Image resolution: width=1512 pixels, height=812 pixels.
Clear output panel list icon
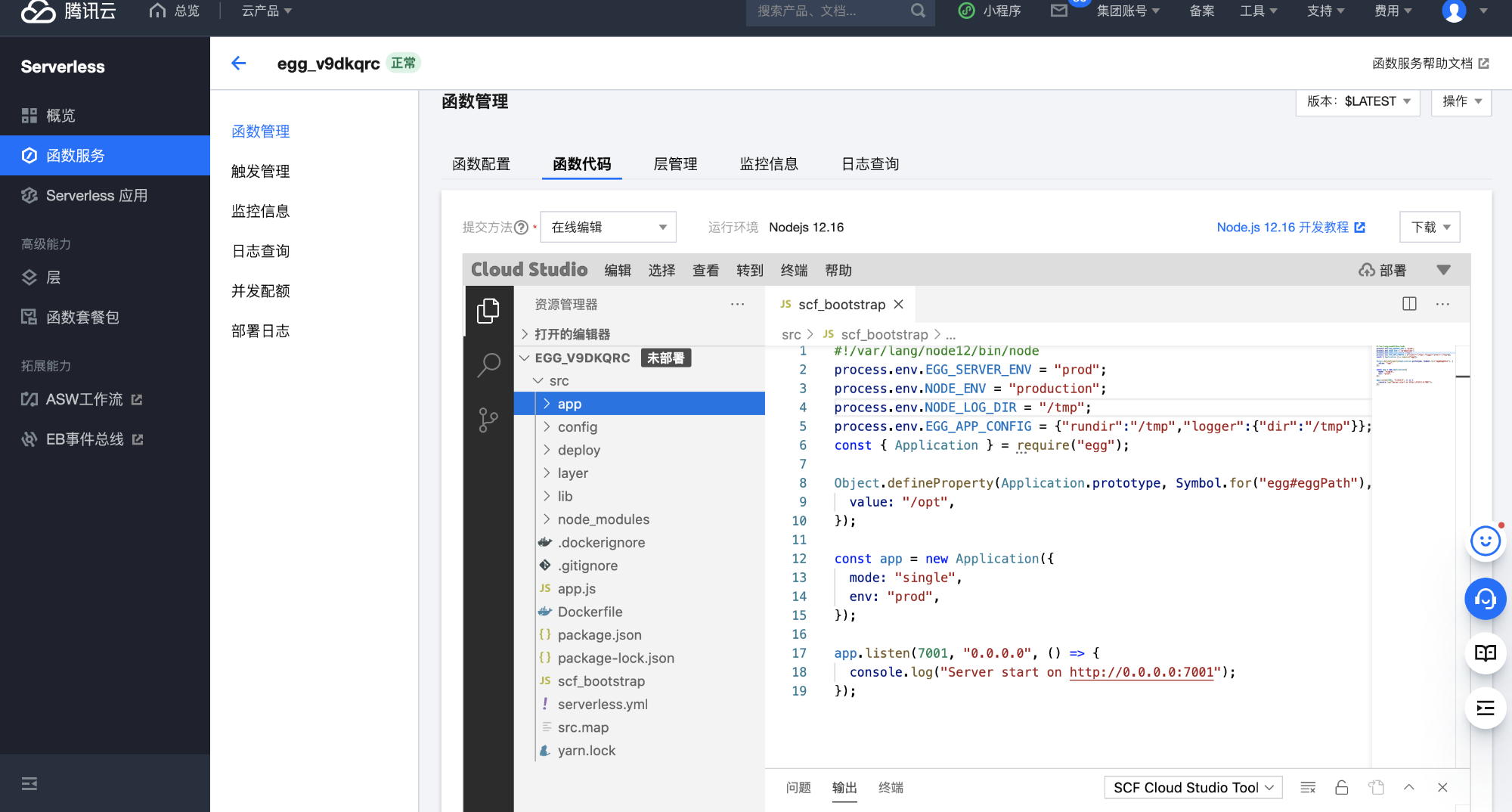(1308, 787)
